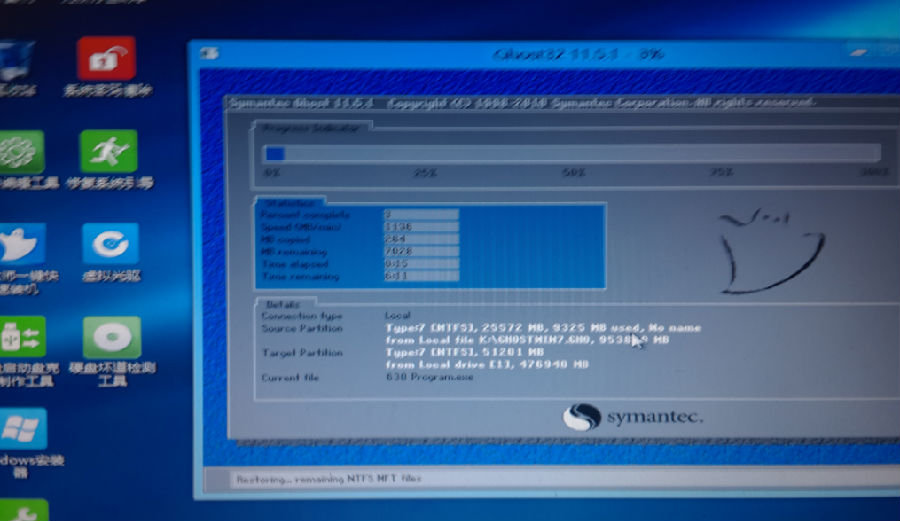Click status bar text Restoring remaining NTFS MFT files
The image size is (900, 521).
[x=329, y=479]
